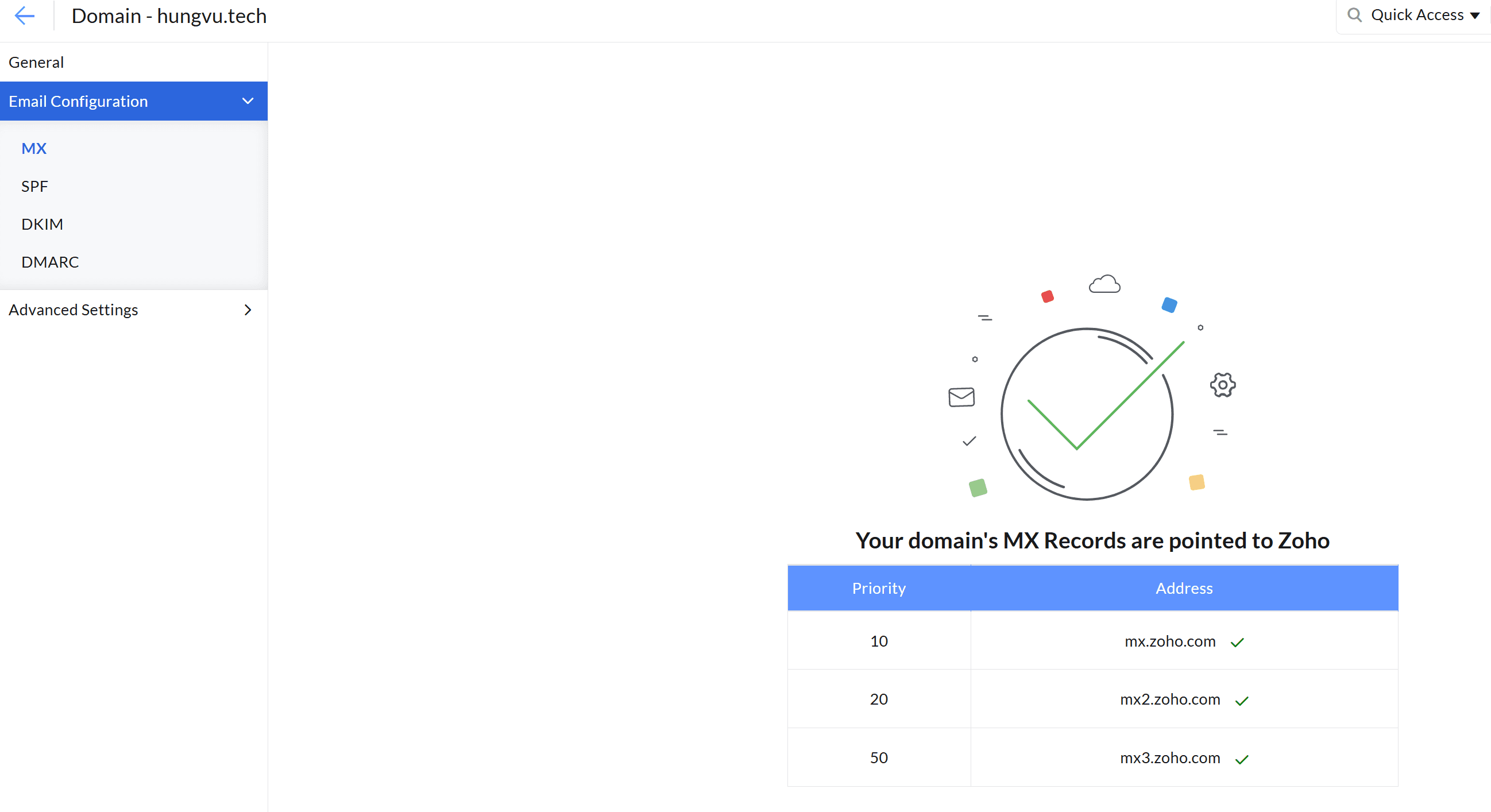Select the mx.zoho.com table row
1491x812 pixels.
(1100, 641)
